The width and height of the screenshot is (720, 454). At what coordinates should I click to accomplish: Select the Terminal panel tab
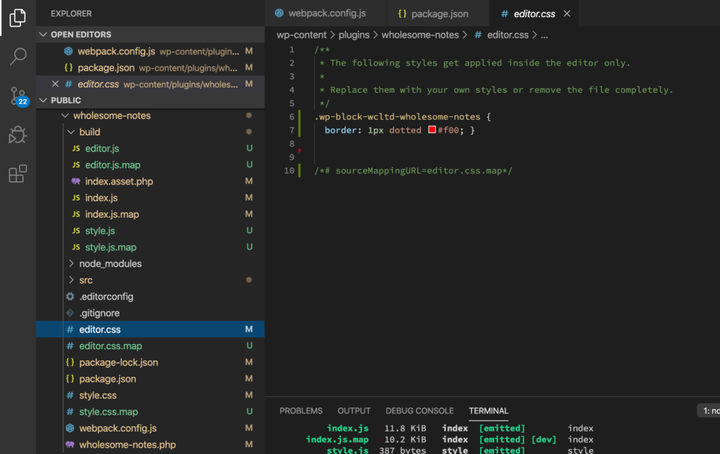(488, 411)
